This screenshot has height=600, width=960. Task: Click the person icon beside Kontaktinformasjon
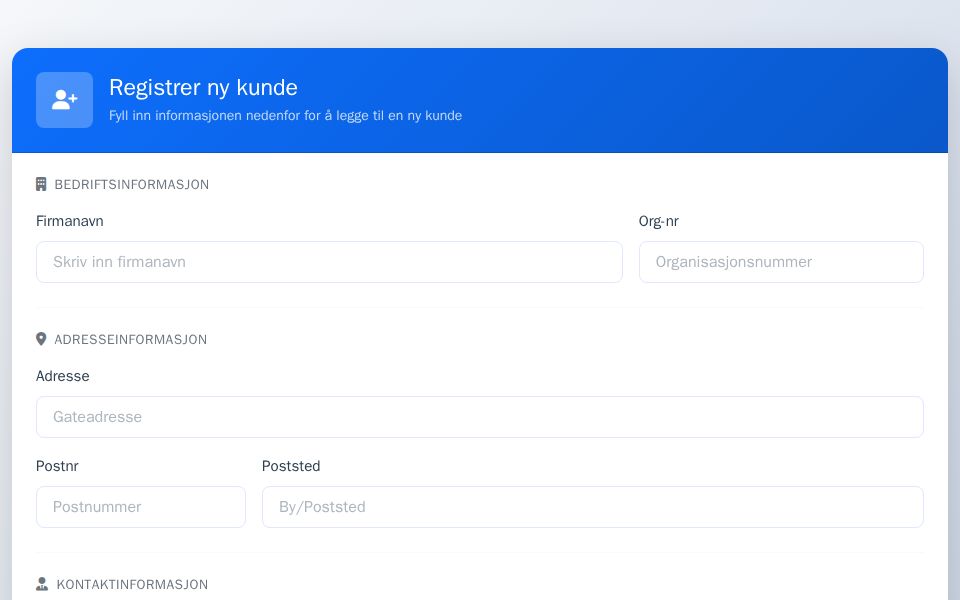tap(41, 584)
